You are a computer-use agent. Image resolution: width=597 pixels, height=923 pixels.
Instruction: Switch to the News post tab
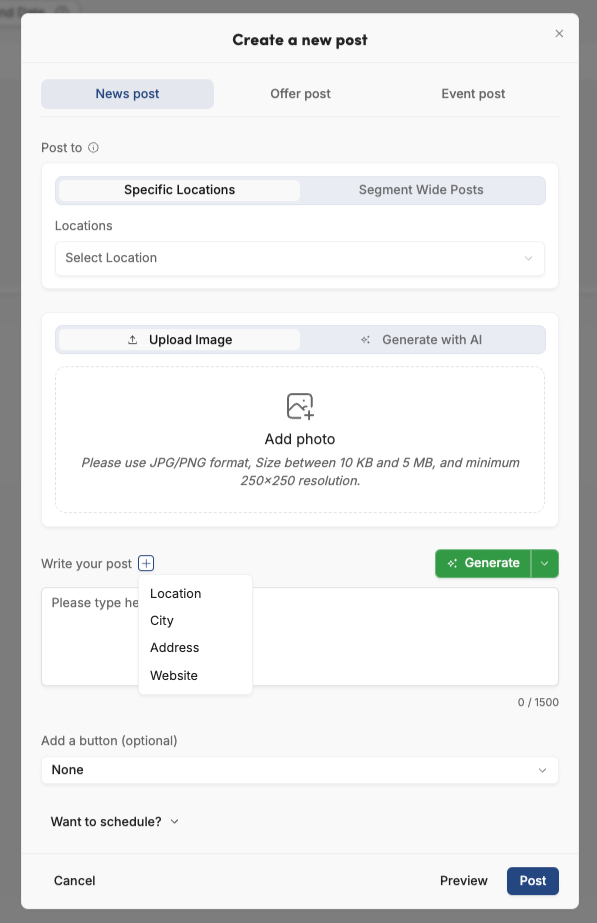(127, 94)
